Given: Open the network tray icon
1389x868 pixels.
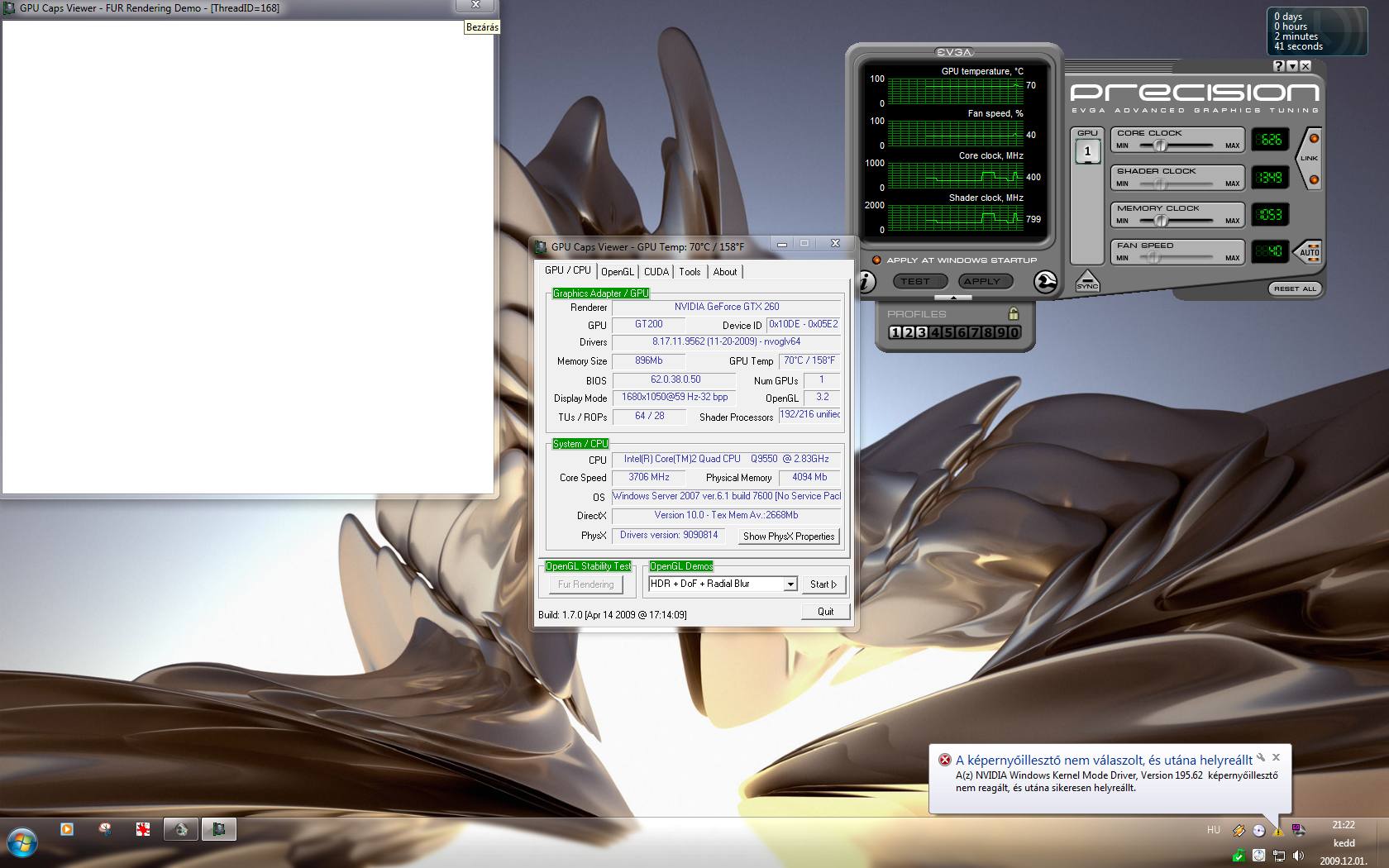Looking at the screenshot, I should tap(1278, 856).
